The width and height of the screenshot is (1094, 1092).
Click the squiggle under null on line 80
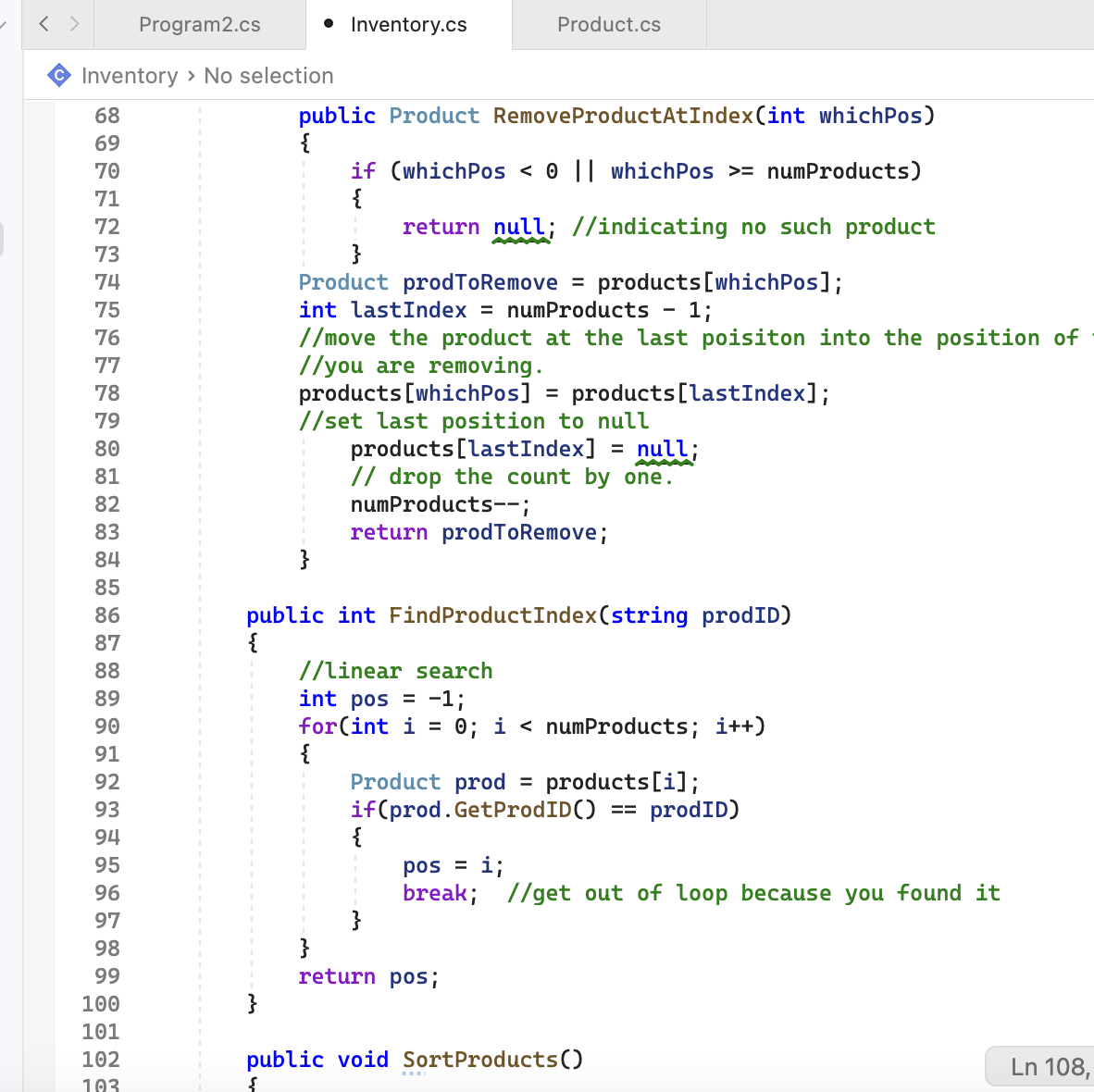pyautogui.click(x=662, y=462)
